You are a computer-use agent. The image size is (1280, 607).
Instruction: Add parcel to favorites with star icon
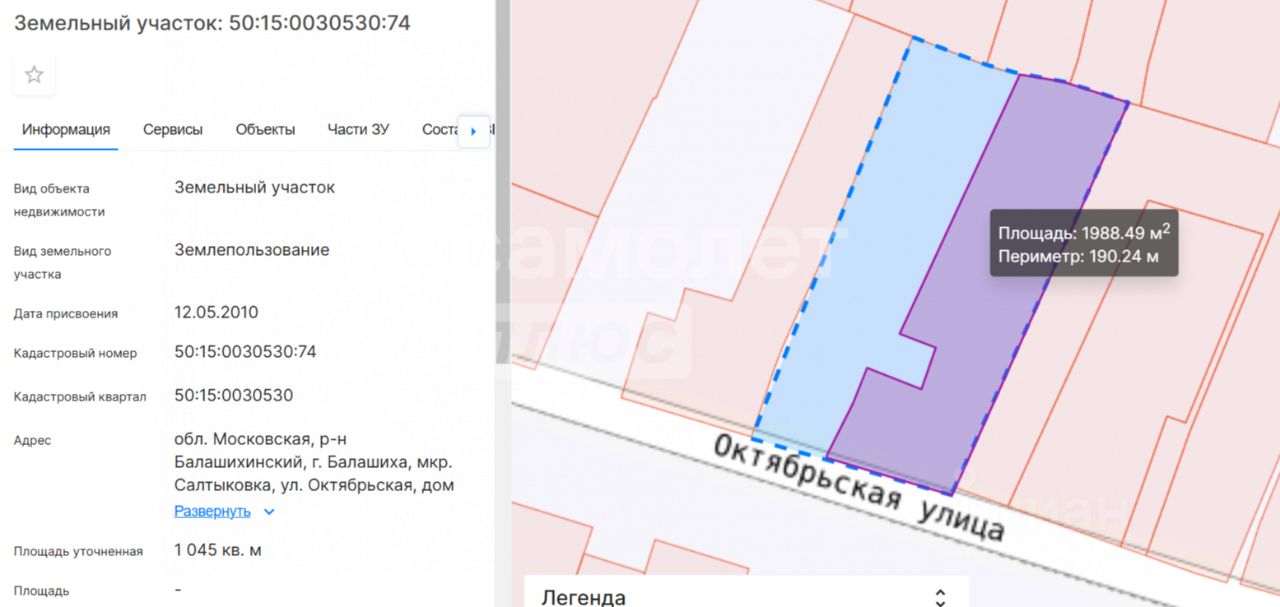click(x=34, y=75)
